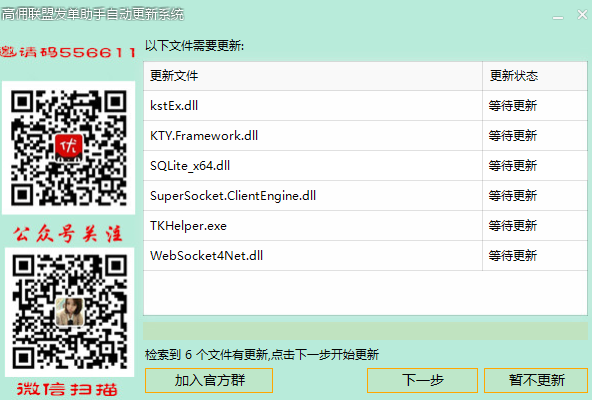The width and height of the screenshot is (592, 400).
Task: Close the update window
Action: pos(582,15)
